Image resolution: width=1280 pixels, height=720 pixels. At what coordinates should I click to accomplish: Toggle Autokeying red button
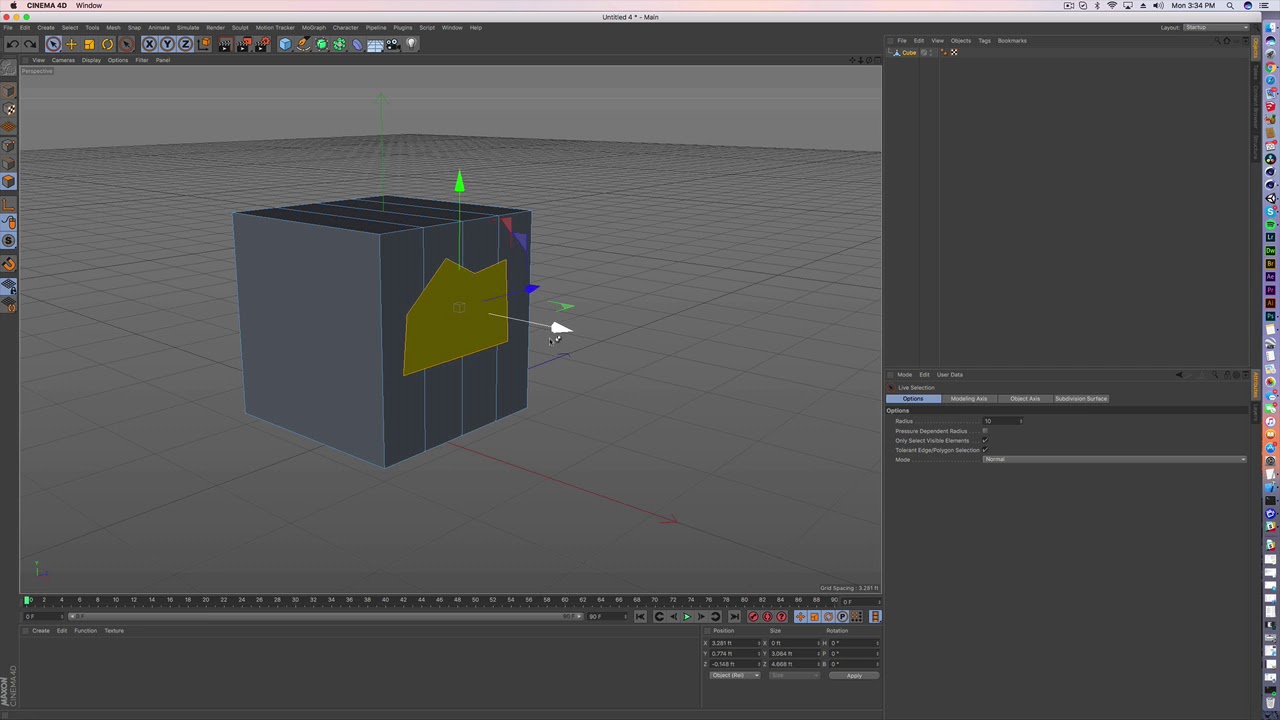pyautogui.click(x=767, y=617)
